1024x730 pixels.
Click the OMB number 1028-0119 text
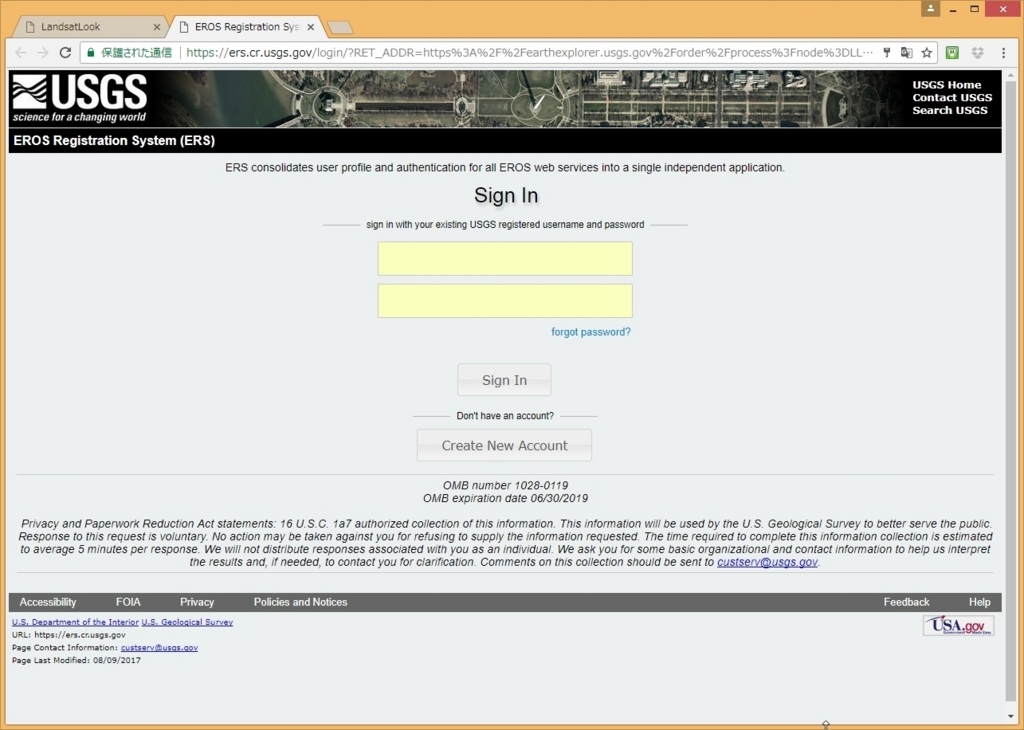coord(505,485)
